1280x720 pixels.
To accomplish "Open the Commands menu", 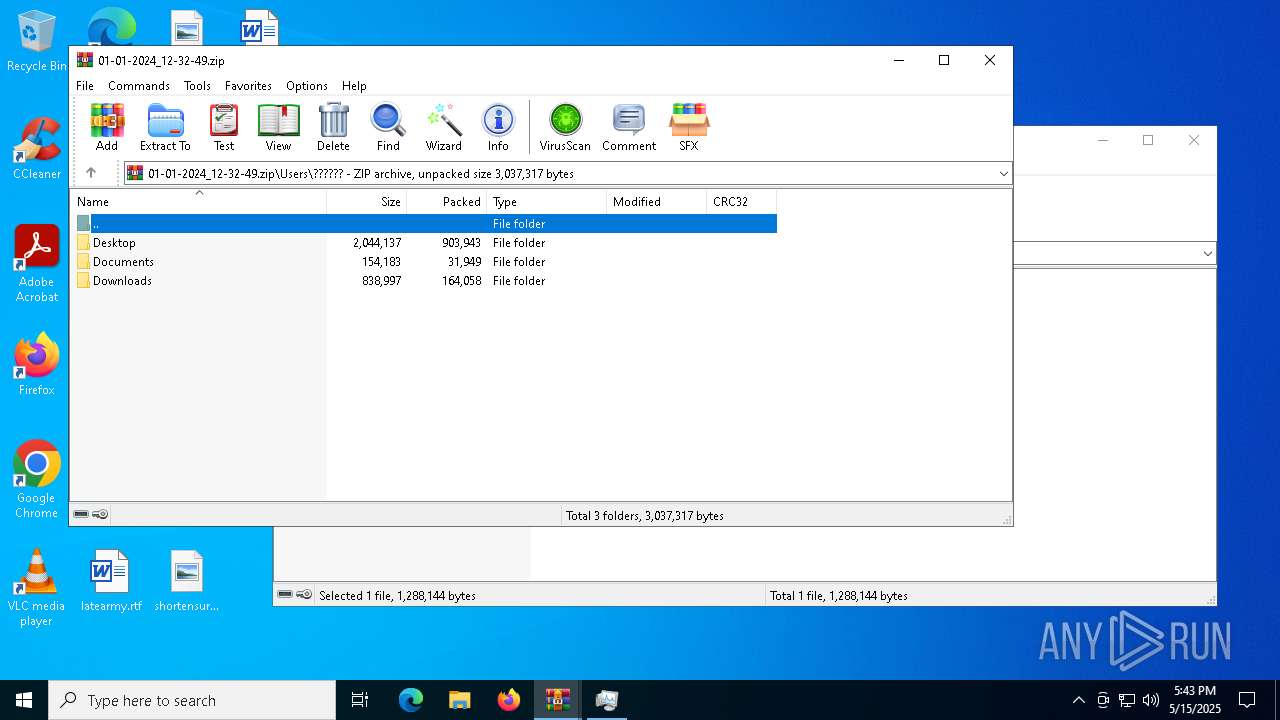I will pos(139,86).
